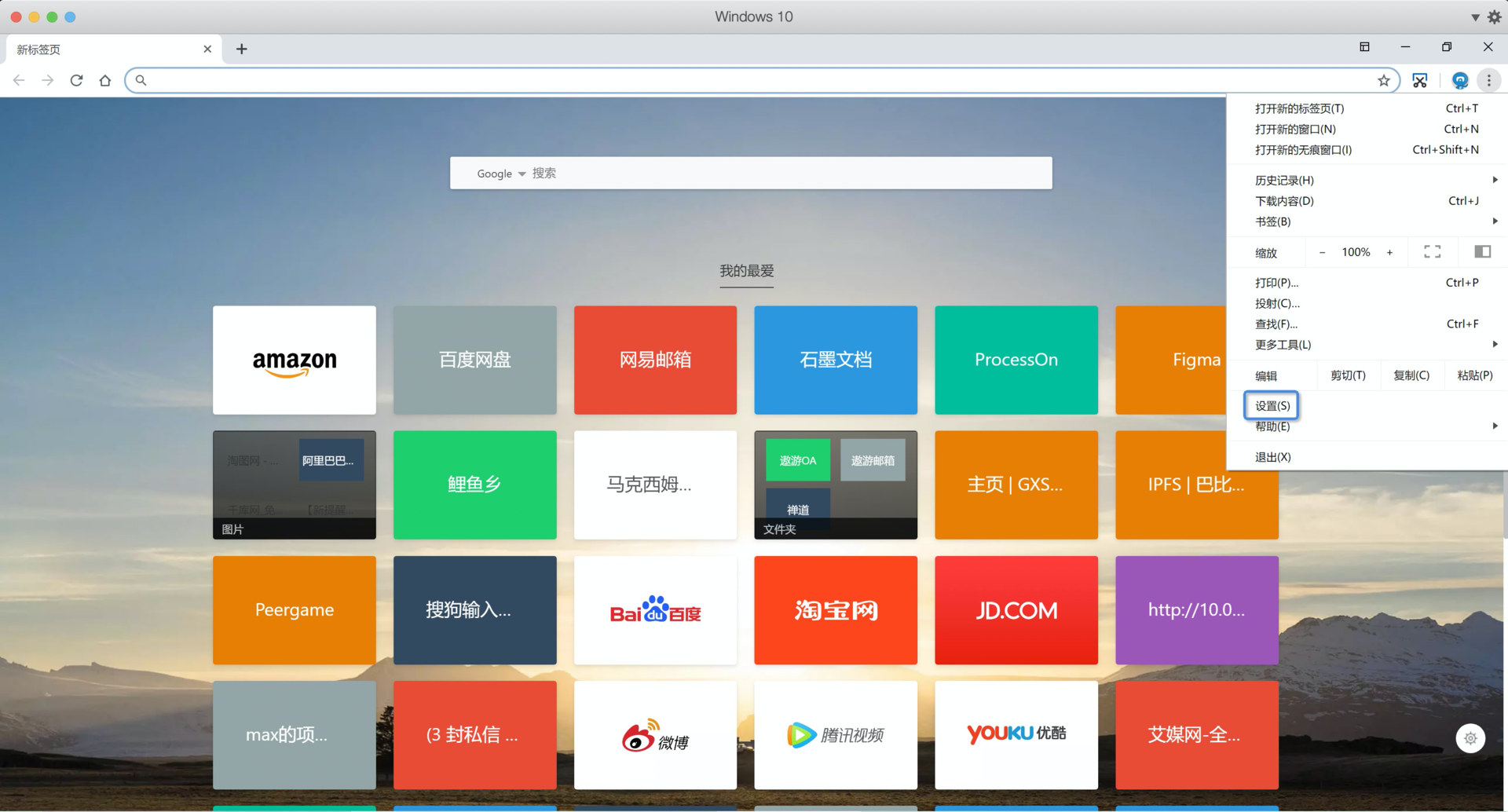Click 粘贴(P) in edit row

1475,375
